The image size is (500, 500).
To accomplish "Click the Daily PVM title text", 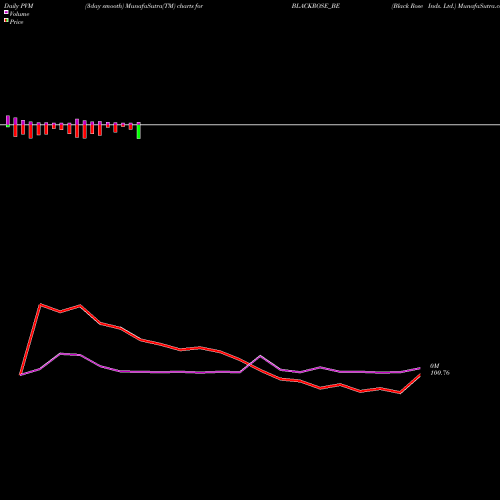I will click(19, 6).
